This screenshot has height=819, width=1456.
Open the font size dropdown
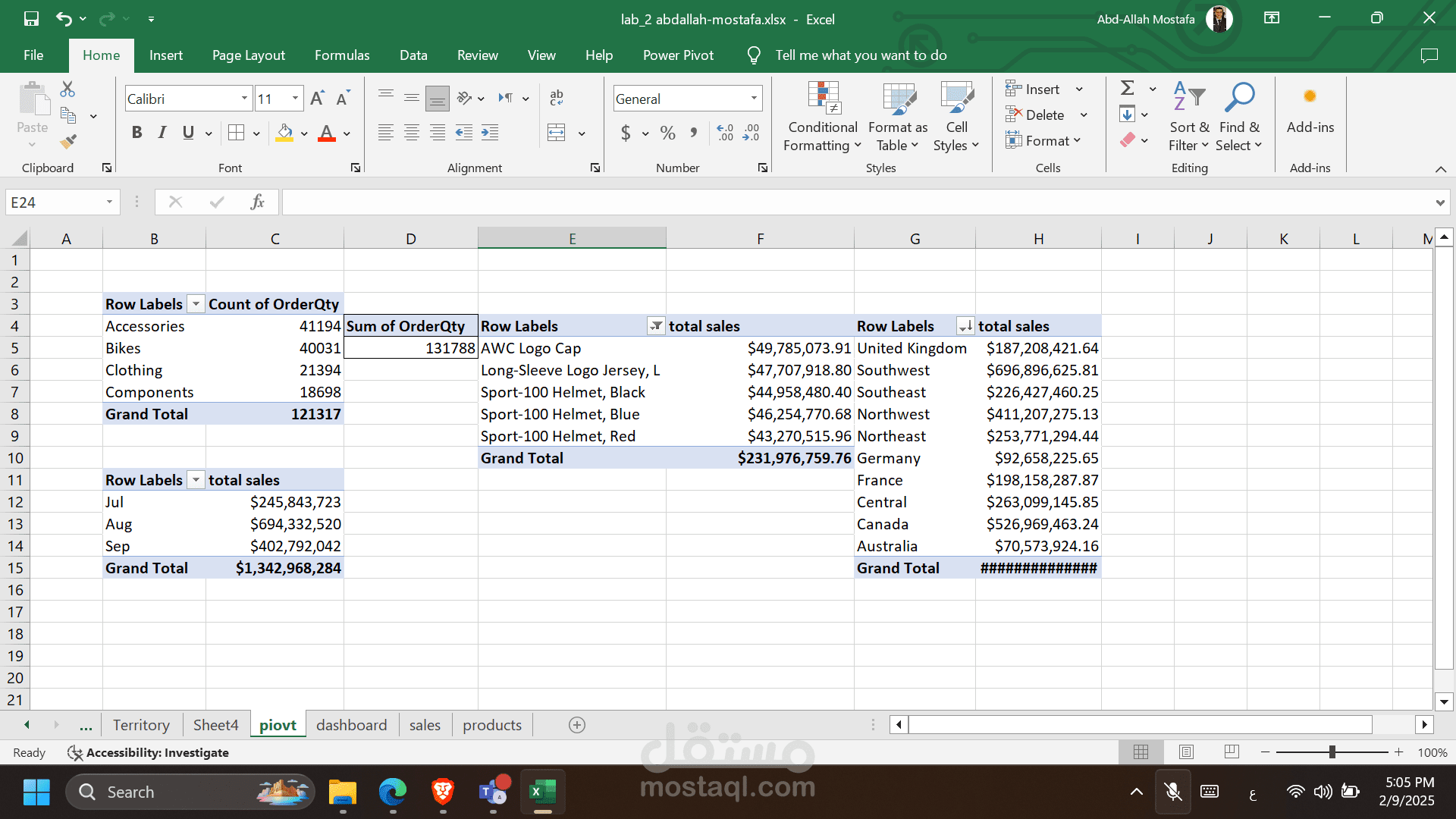[295, 99]
